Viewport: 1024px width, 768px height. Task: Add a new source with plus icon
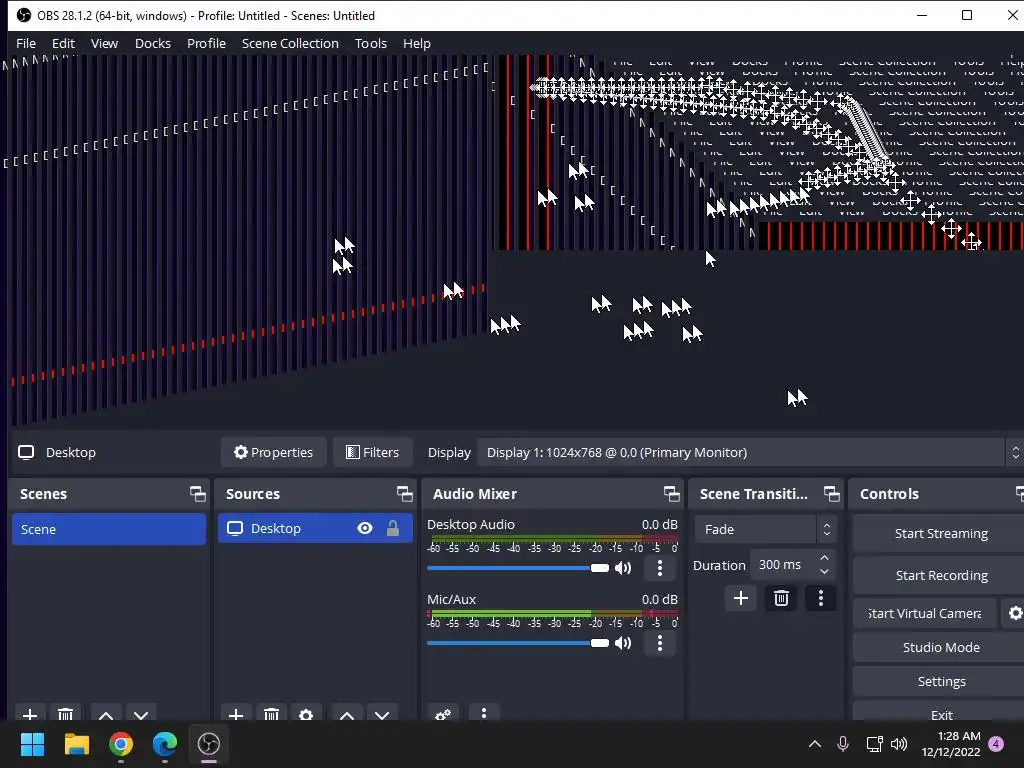[236, 714]
